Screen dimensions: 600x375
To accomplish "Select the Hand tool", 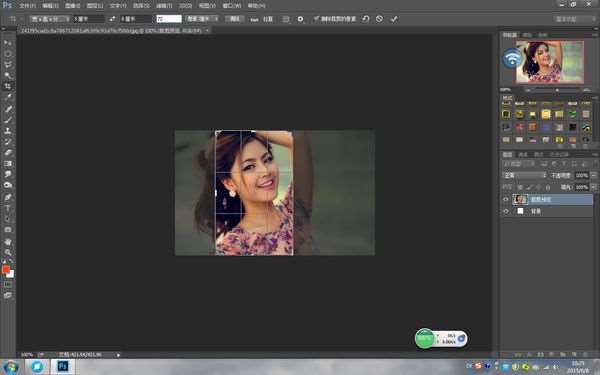I will pos(8,242).
